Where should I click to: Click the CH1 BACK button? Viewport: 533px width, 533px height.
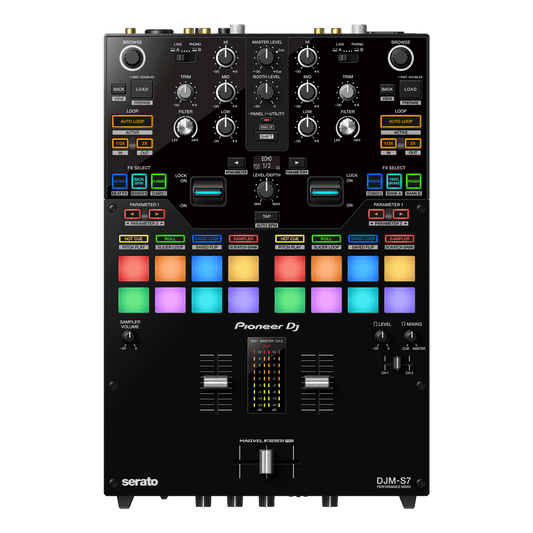[x=119, y=89]
